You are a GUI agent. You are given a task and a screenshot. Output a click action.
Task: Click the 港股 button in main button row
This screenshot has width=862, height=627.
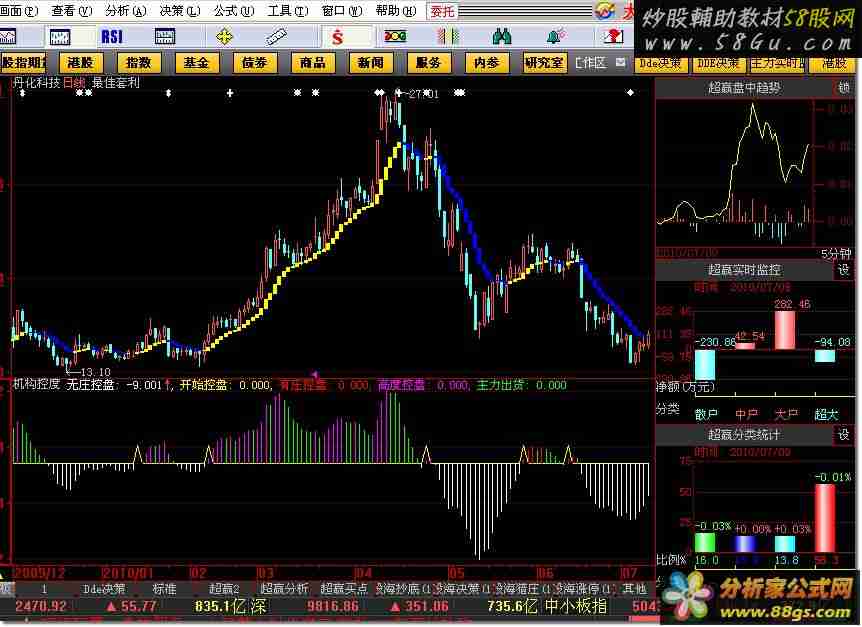81,63
